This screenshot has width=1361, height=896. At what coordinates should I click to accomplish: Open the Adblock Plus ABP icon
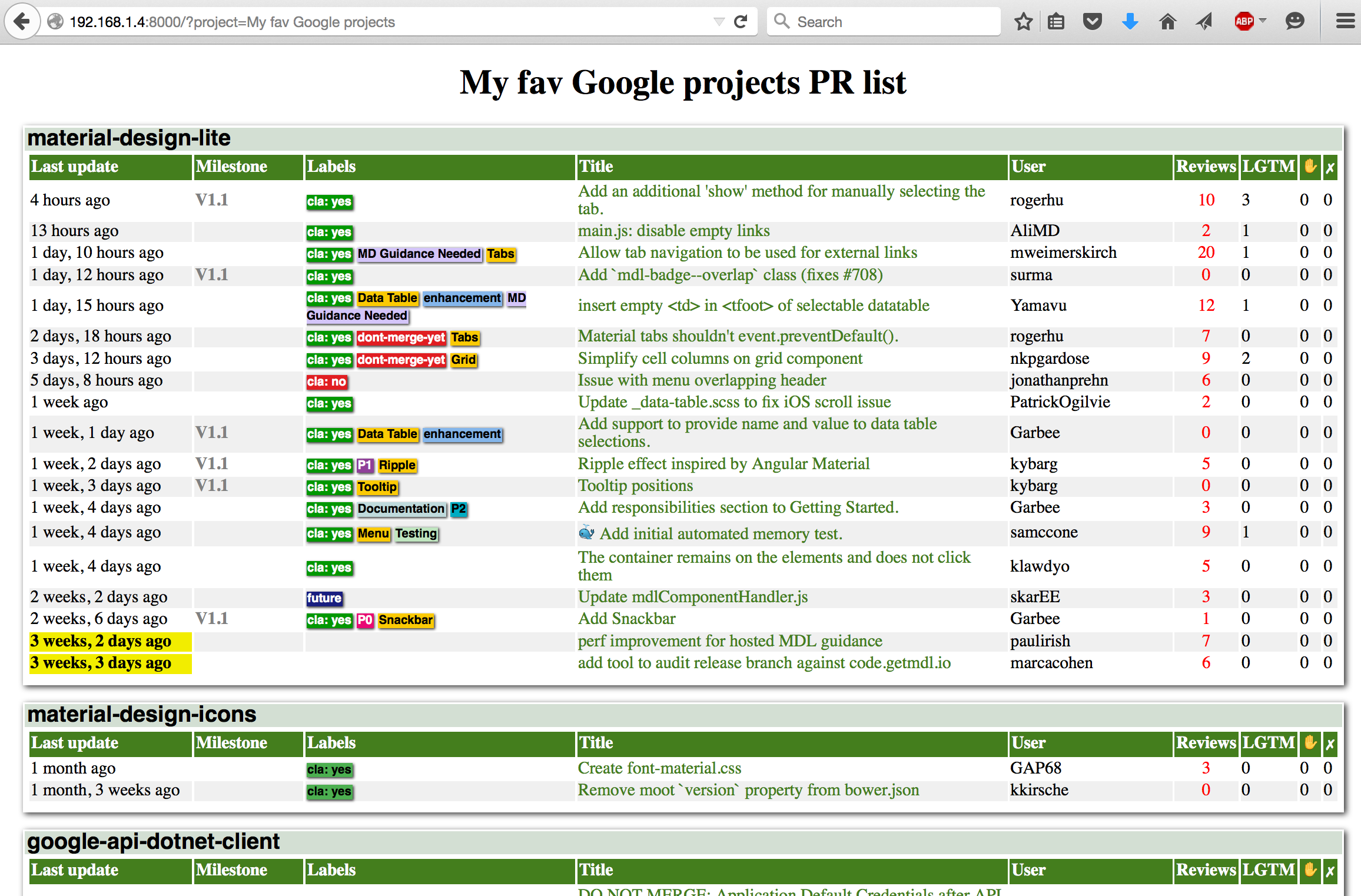point(1243,22)
